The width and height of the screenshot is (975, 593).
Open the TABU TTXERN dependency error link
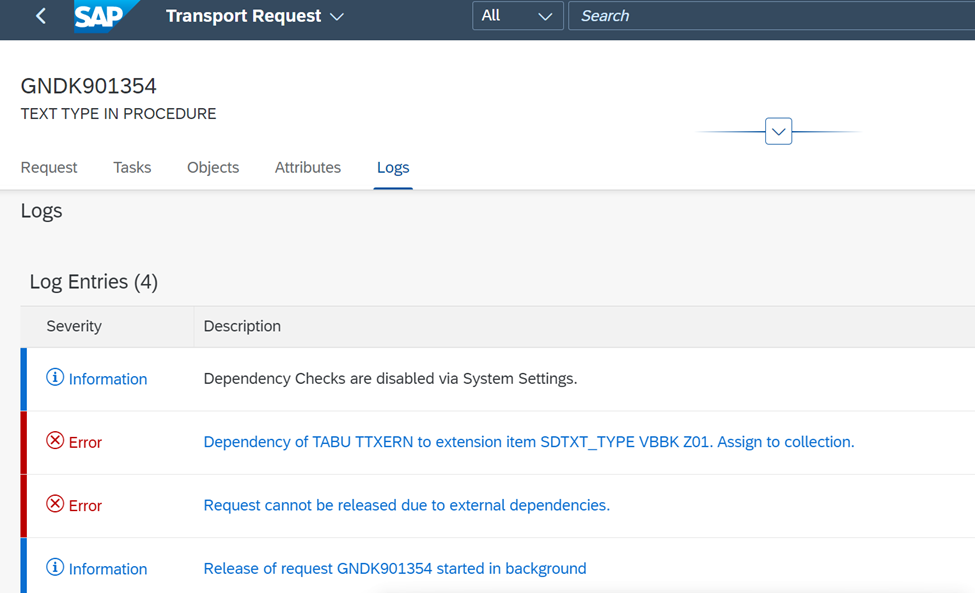(x=529, y=442)
